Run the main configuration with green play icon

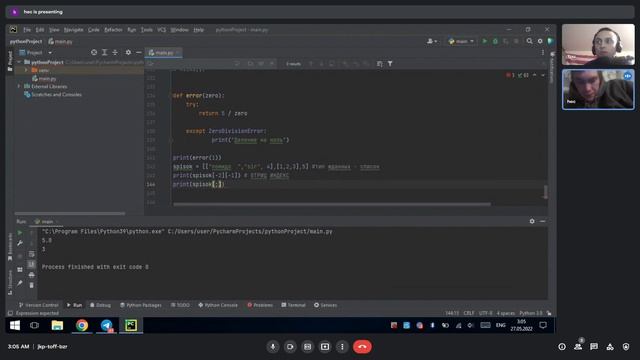[484, 41]
